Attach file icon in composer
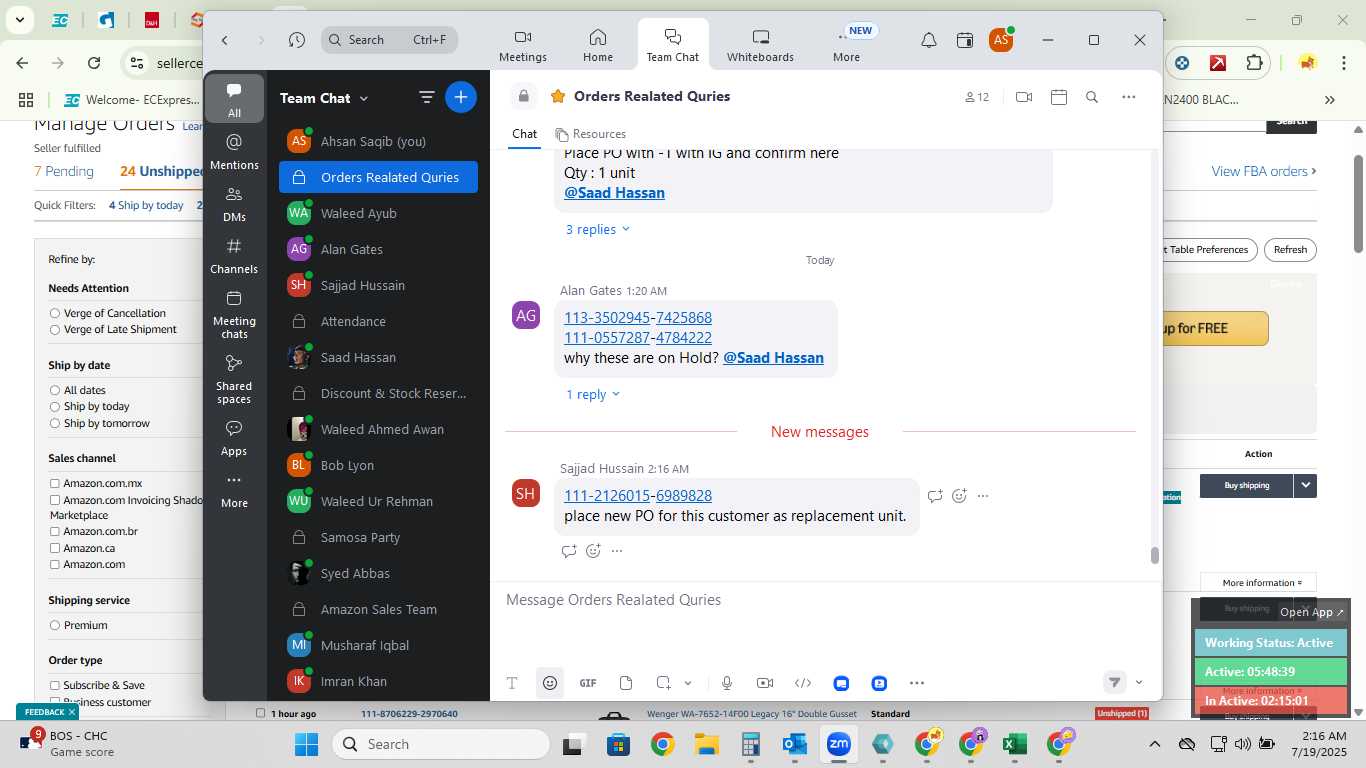Viewport: 1366px width, 768px height. pos(626,683)
